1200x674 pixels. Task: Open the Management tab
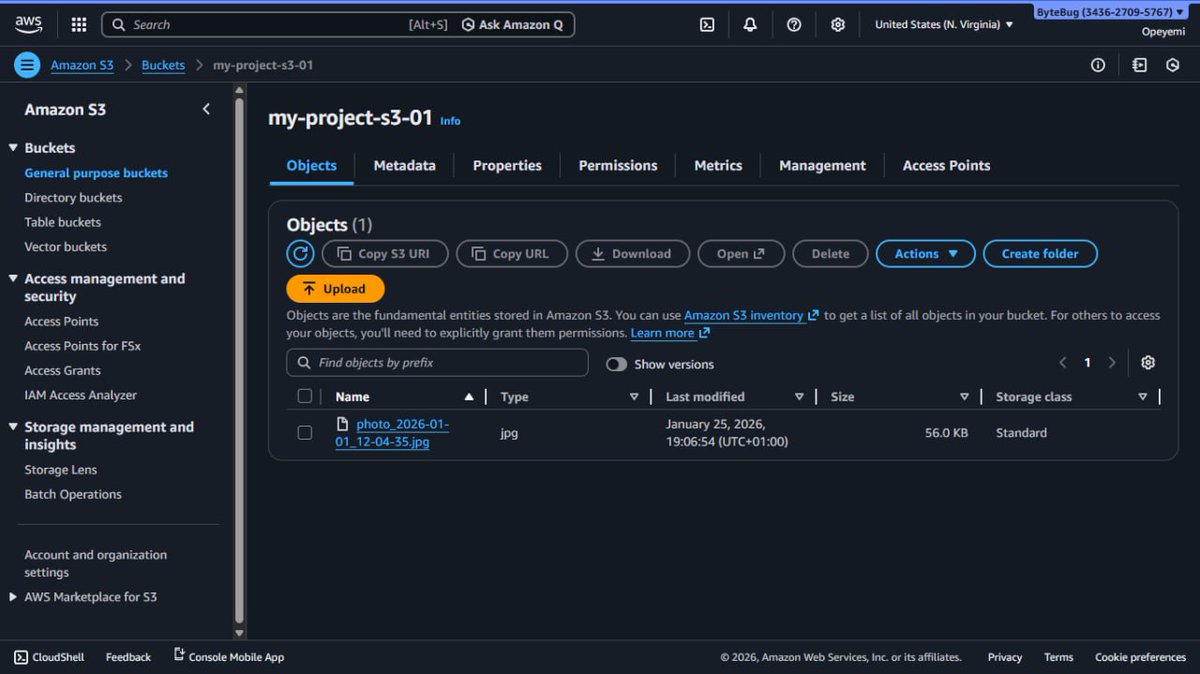tap(823, 166)
